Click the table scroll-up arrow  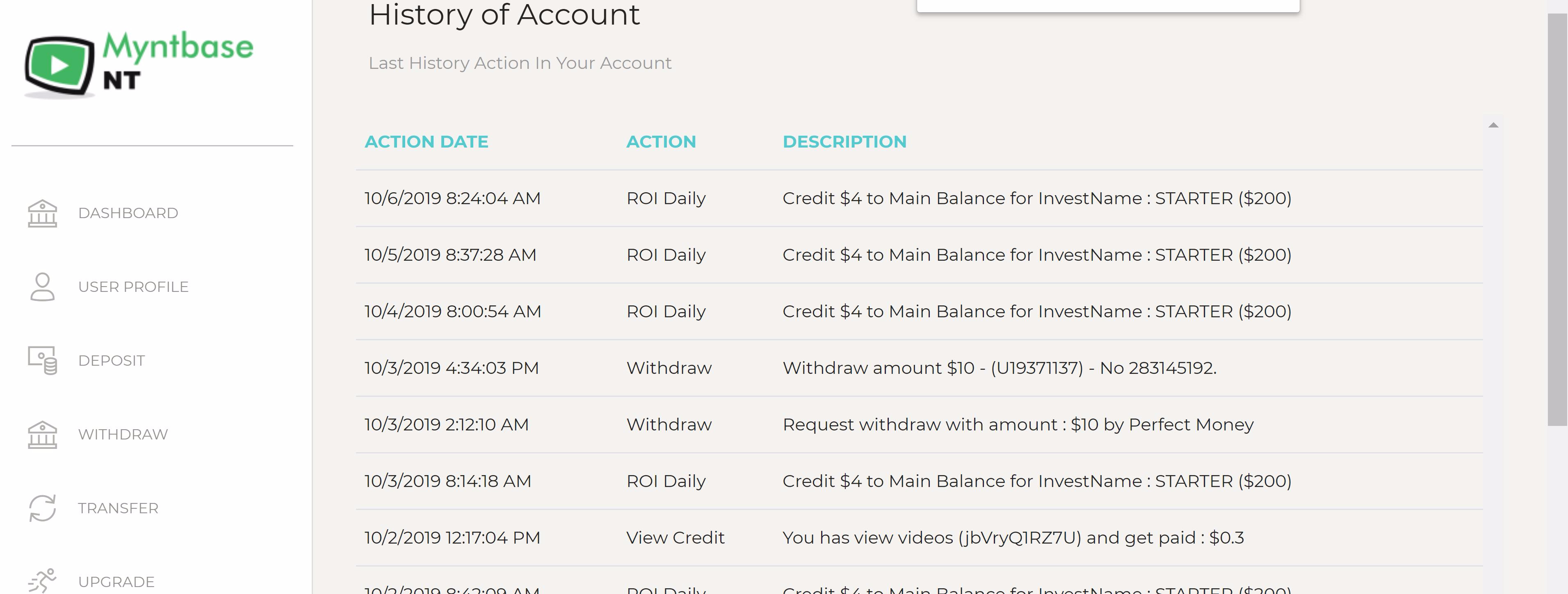click(1493, 125)
